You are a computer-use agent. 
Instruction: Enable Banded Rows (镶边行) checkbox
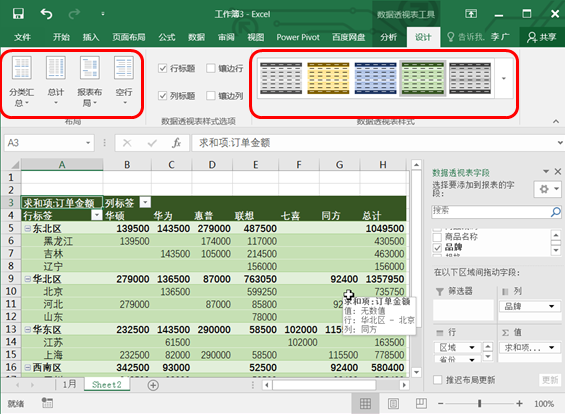tap(210, 68)
